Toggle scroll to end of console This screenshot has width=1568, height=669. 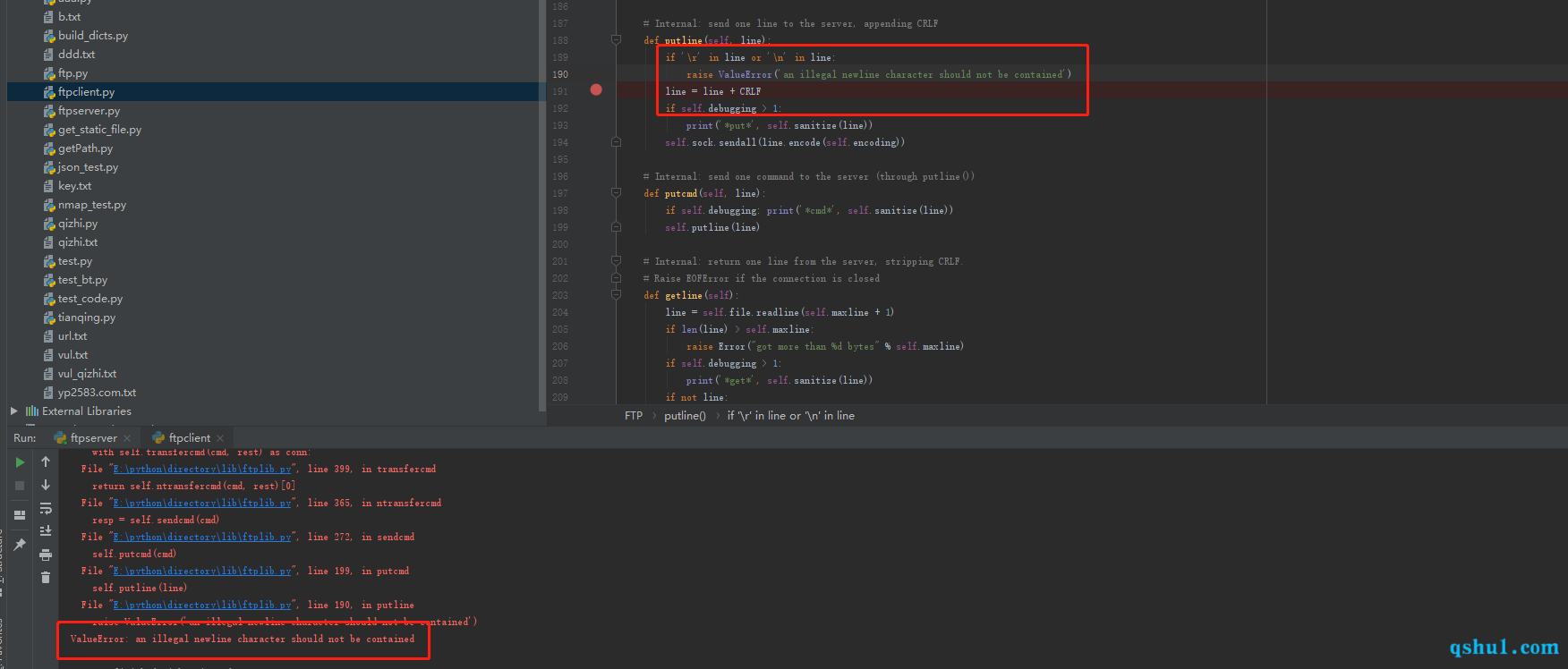[x=46, y=531]
